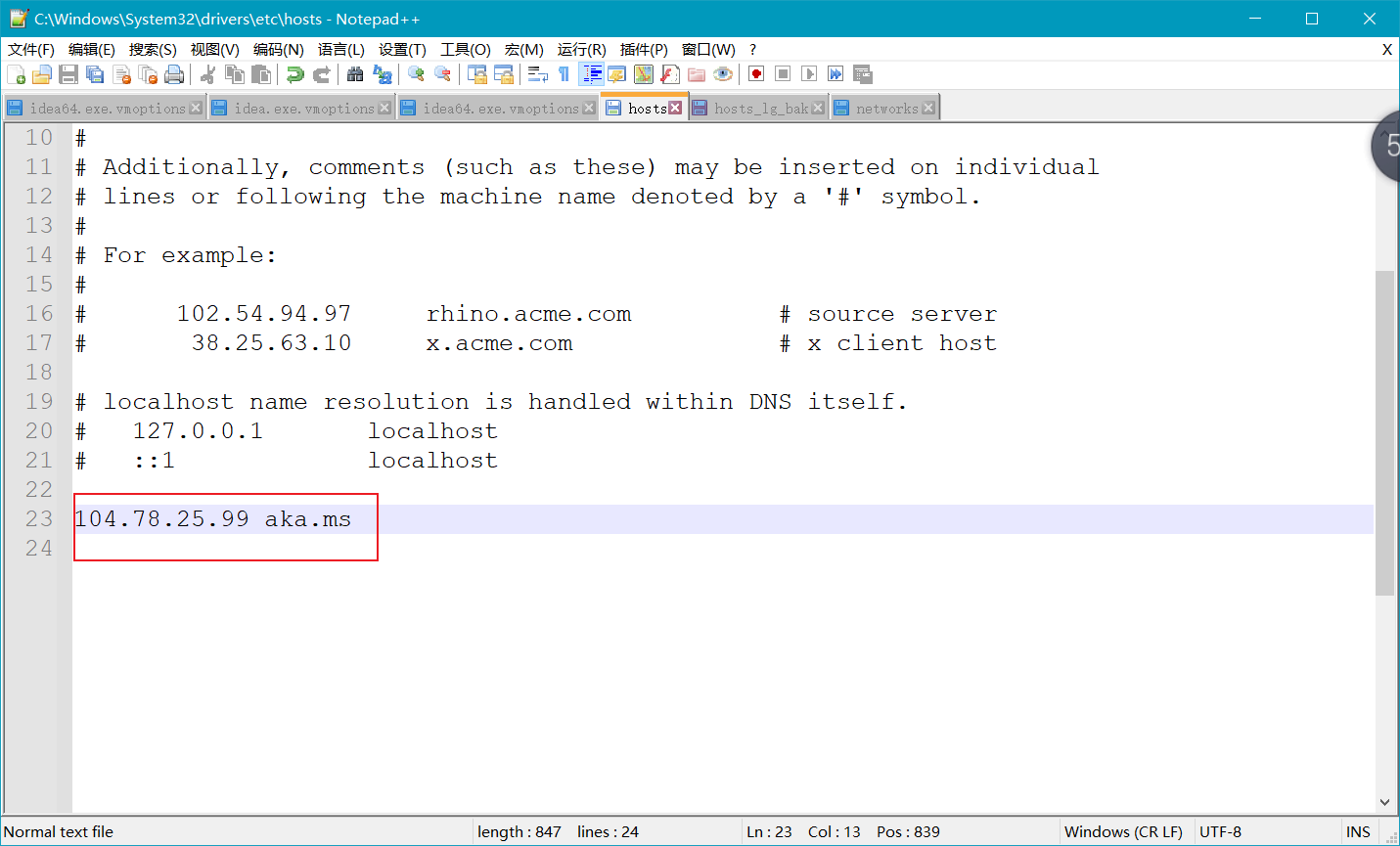The width and height of the screenshot is (1400, 846).
Task: Open the 工具(O) menu
Action: coord(466,49)
